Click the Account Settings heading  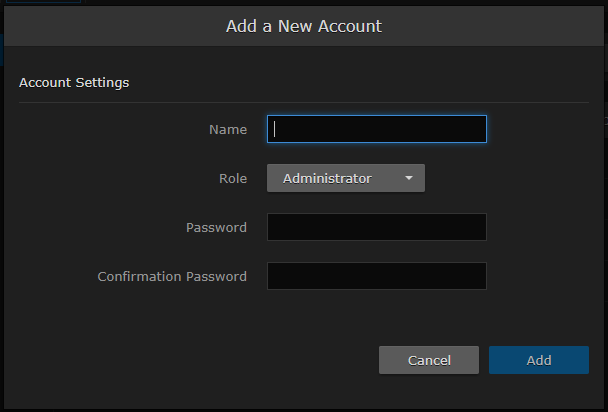[x=74, y=82]
